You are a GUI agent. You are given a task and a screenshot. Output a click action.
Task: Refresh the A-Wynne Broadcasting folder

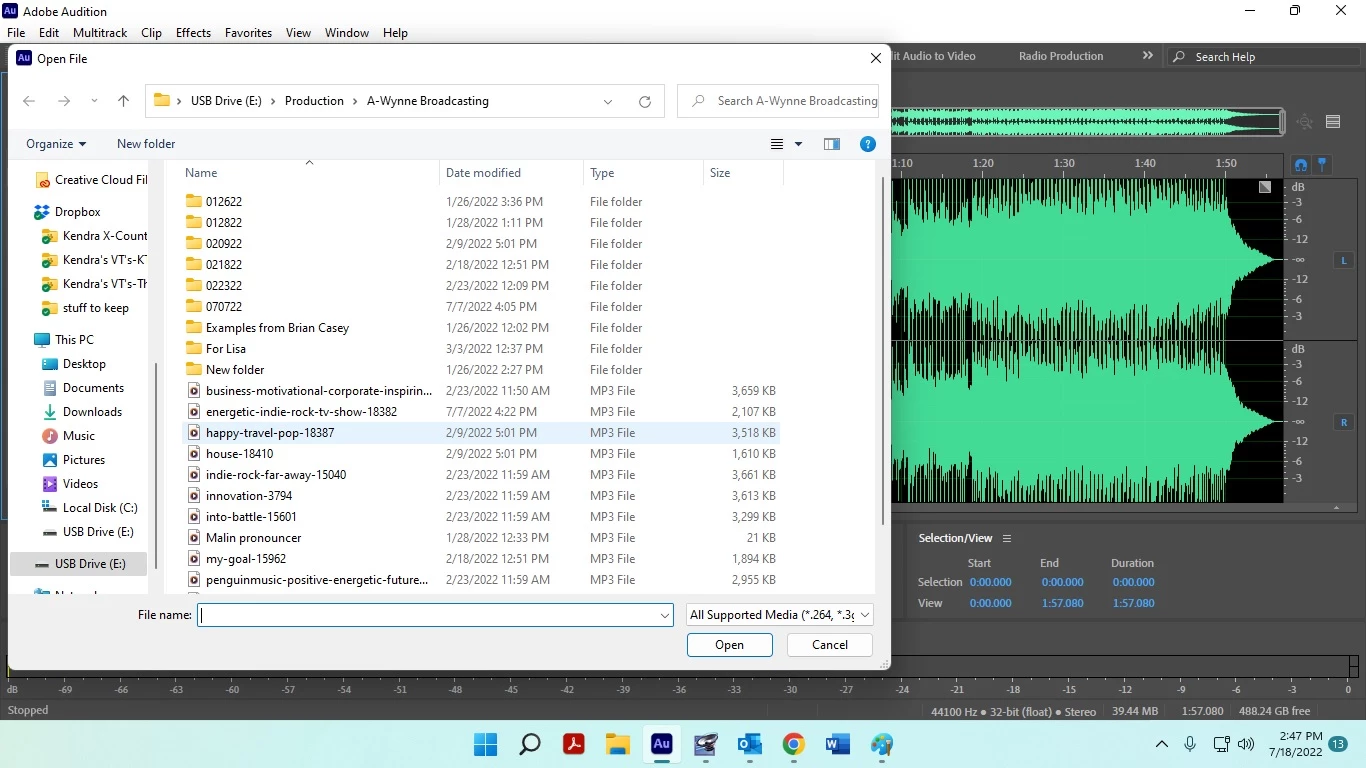coord(645,101)
